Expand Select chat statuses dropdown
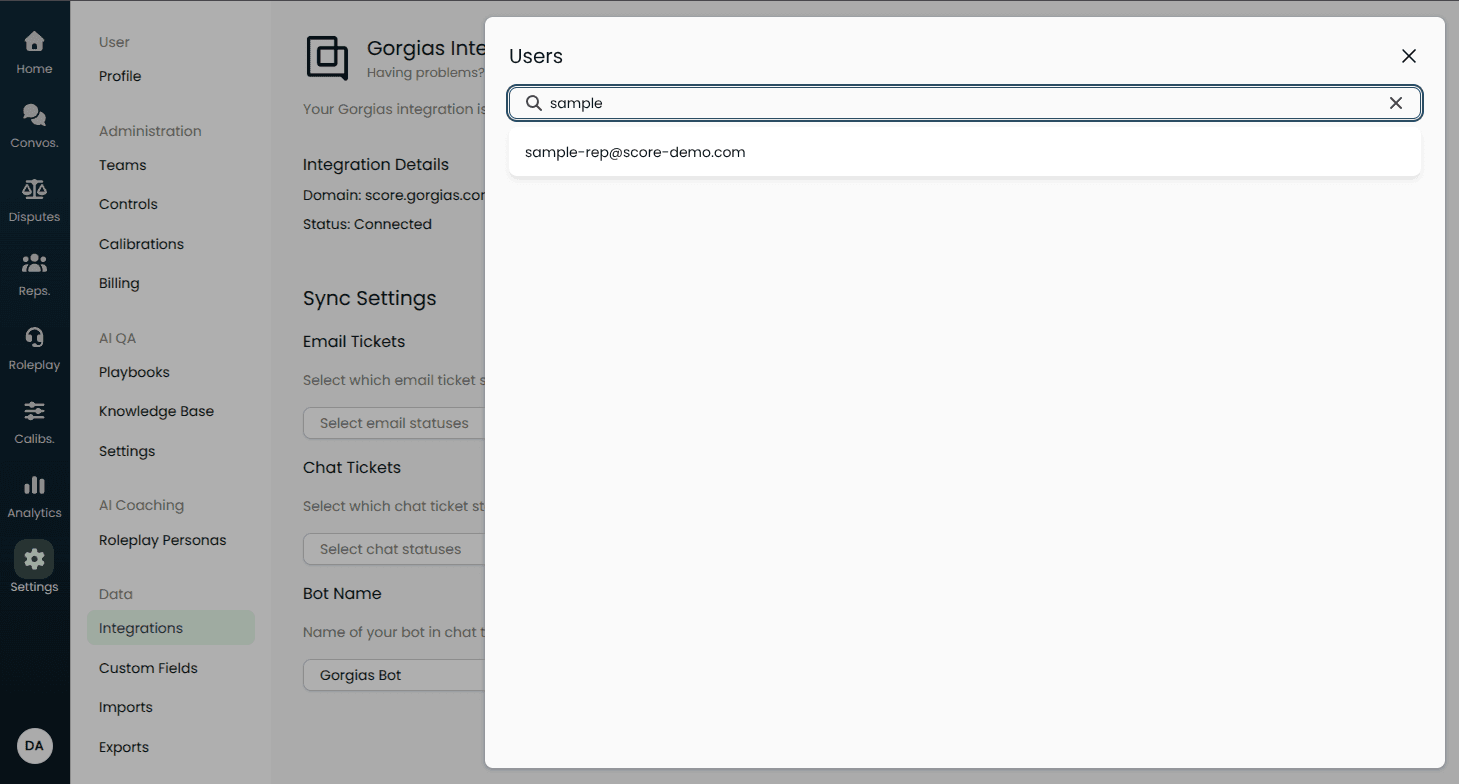Viewport: 1459px width, 784px height. (394, 549)
